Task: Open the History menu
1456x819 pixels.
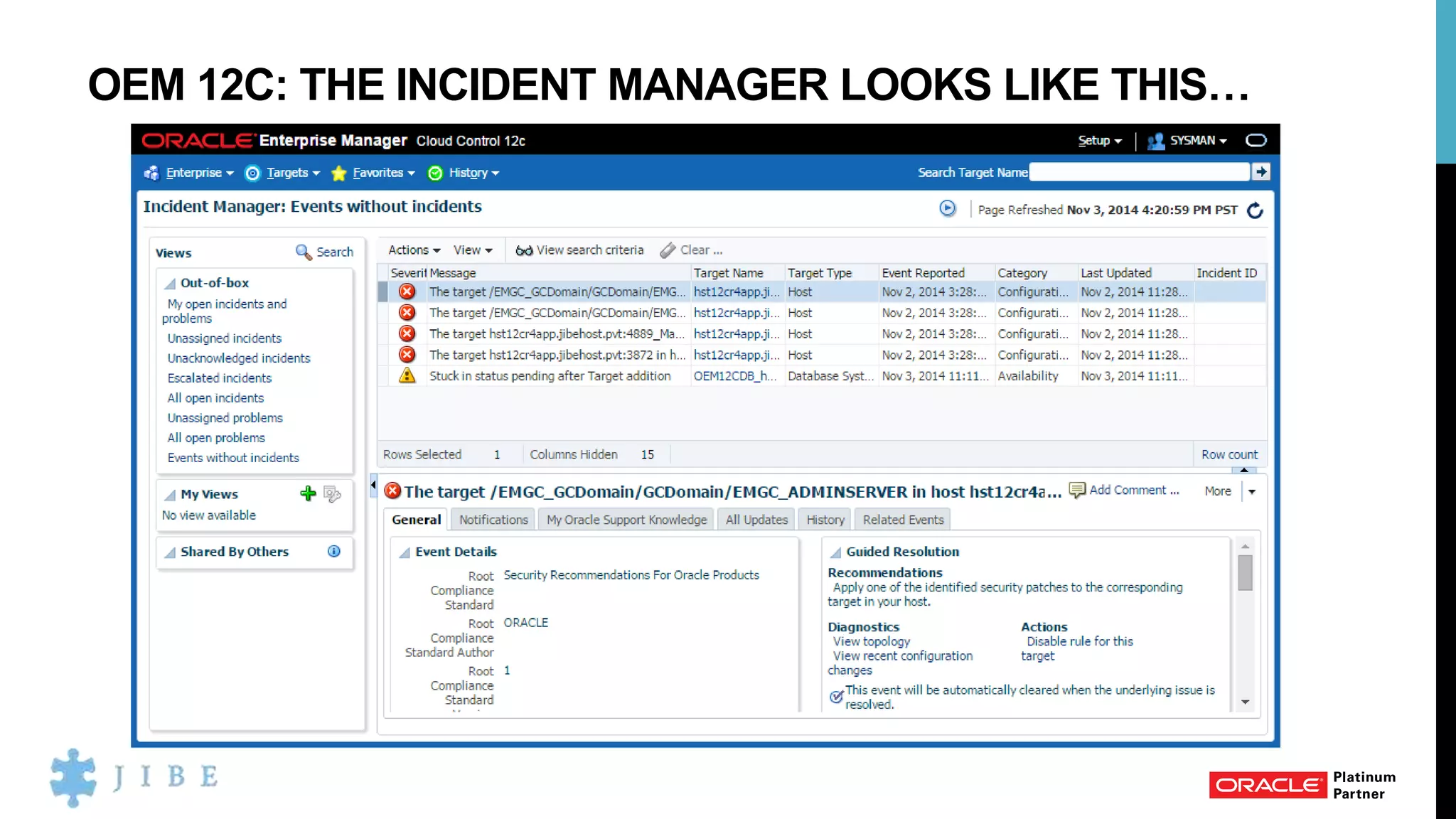Action: click(473, 173)
